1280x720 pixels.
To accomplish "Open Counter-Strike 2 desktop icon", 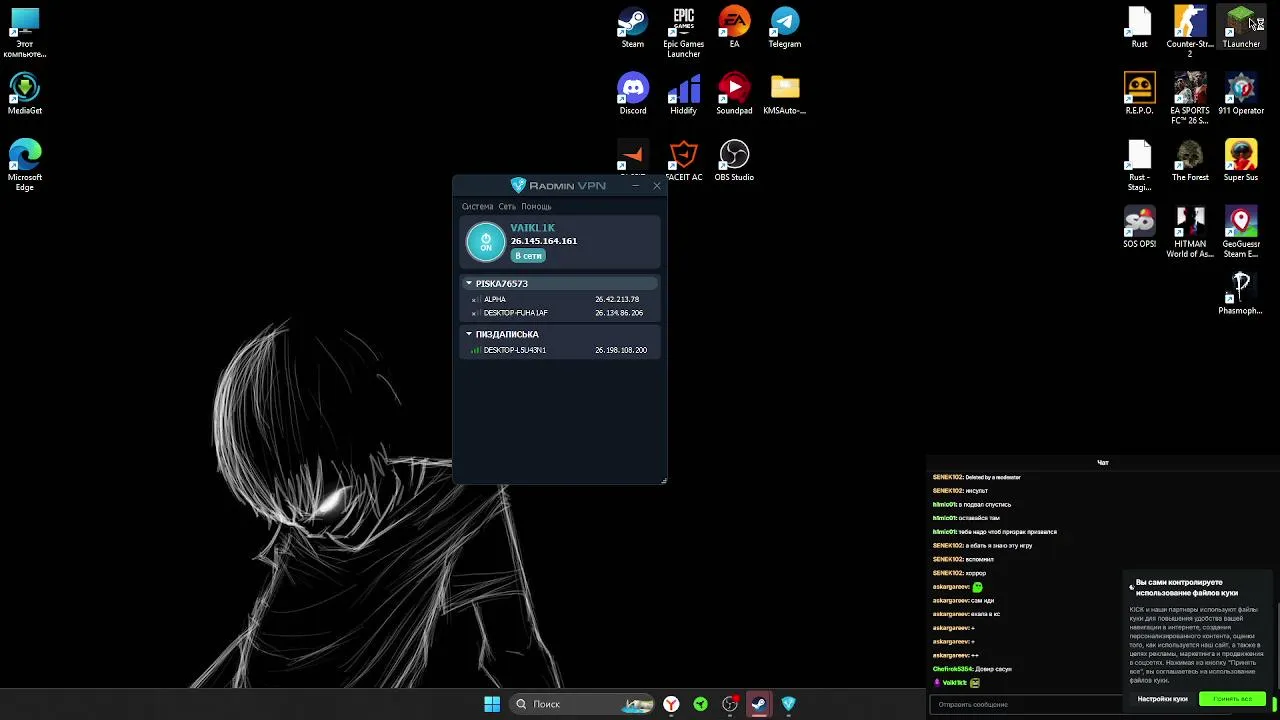I will 1190,32.
